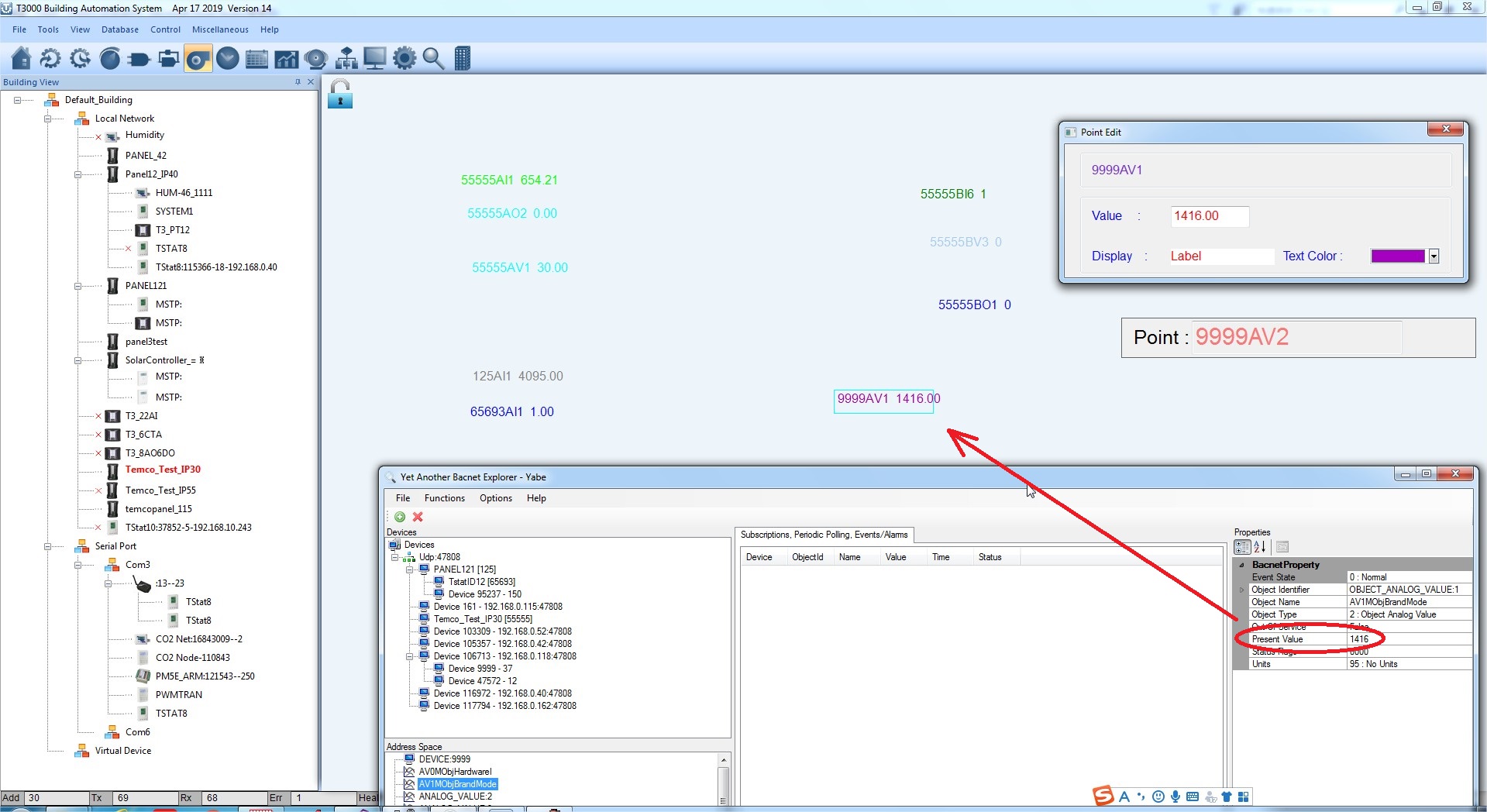This screenshot has width=1487, height=812.
Task: Click the Point field showing 9999AV2
Action: point(1296,337)
